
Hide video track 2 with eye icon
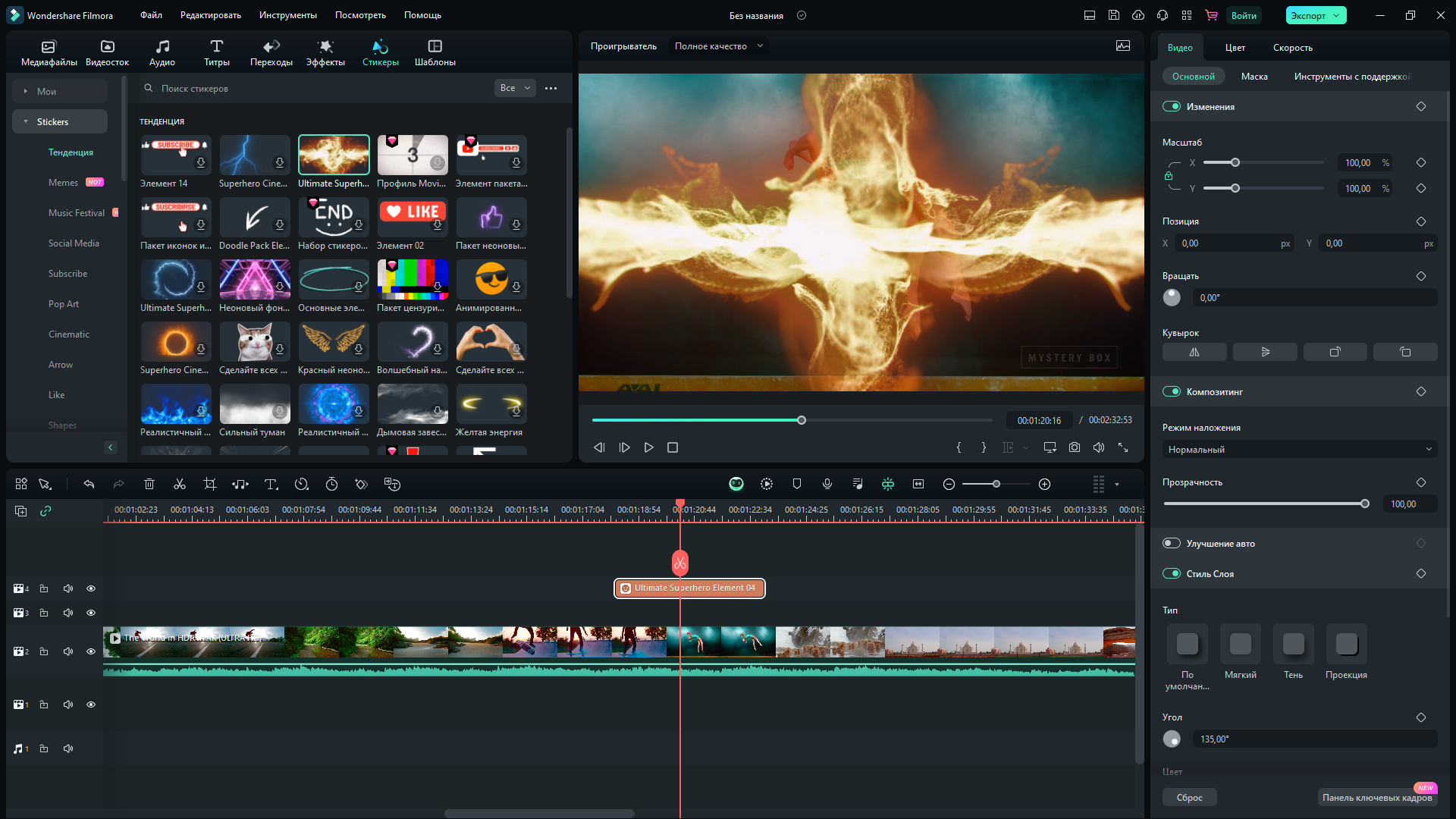[x=91, y=651]
